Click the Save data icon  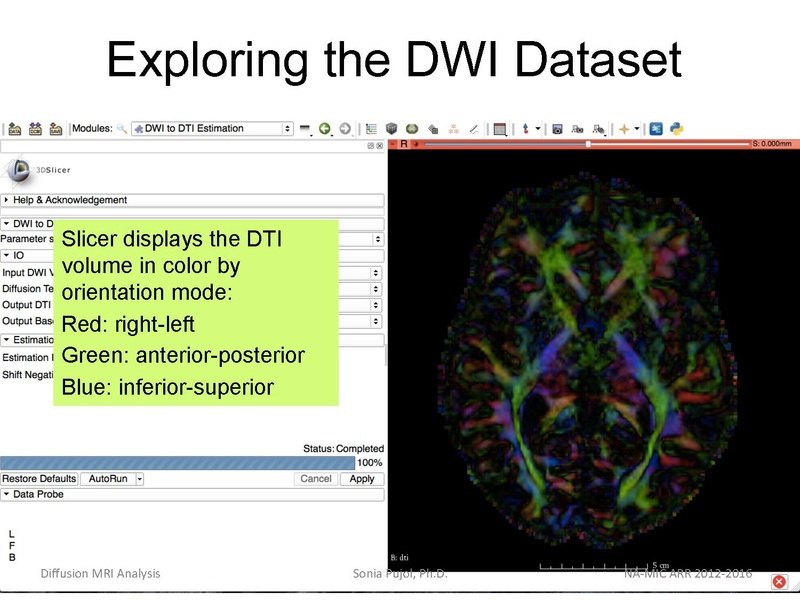[56, 129]
